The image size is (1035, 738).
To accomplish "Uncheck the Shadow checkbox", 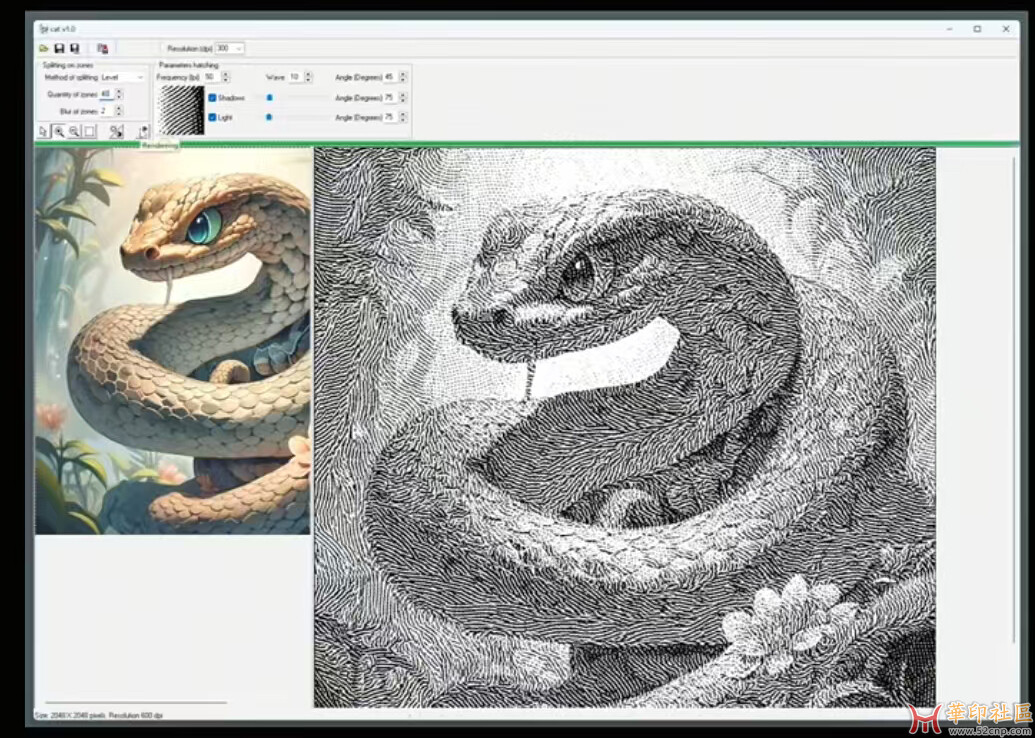I will pyautogui.click(x=212, y=98).
